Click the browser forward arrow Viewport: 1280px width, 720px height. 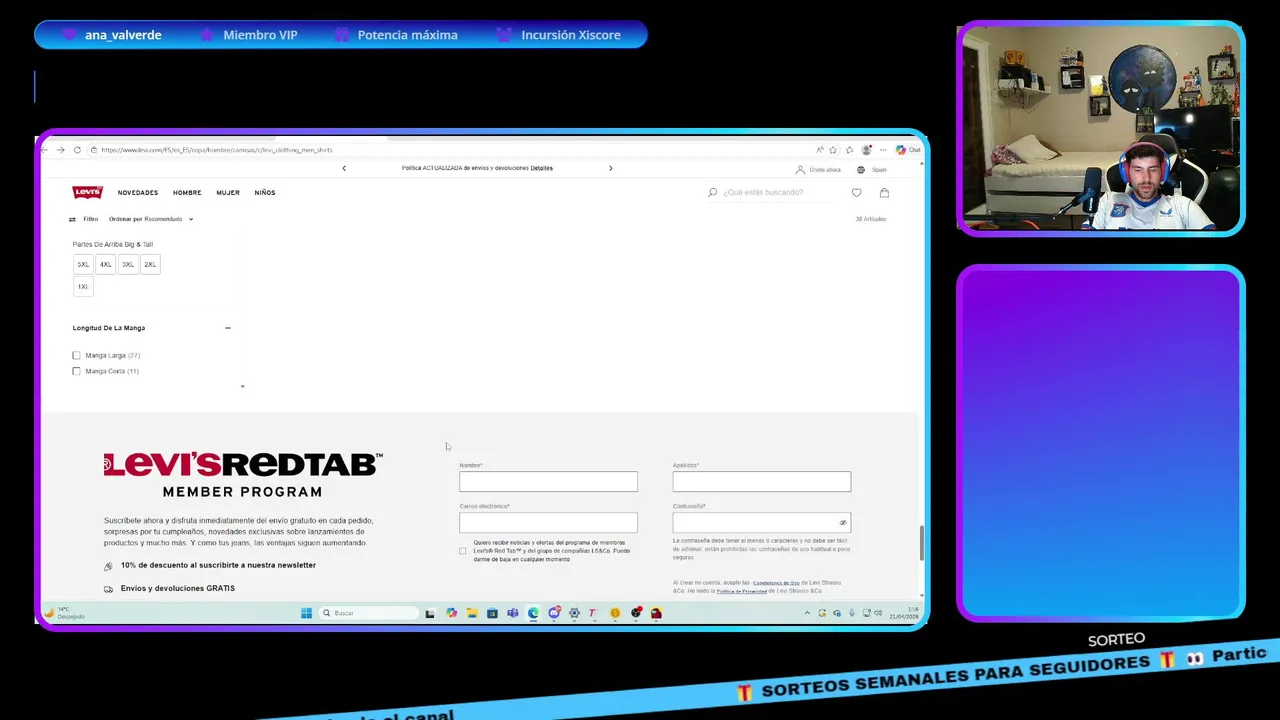click(60, 150)
